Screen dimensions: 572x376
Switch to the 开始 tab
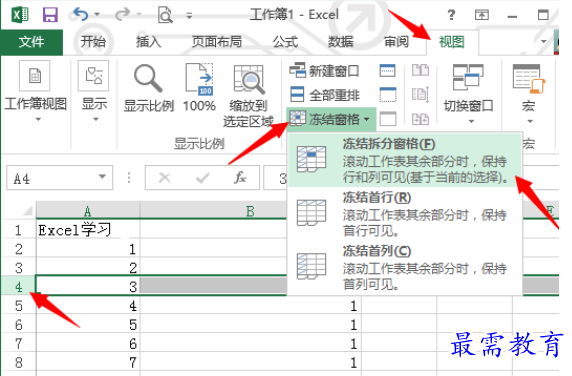[93, 42]
